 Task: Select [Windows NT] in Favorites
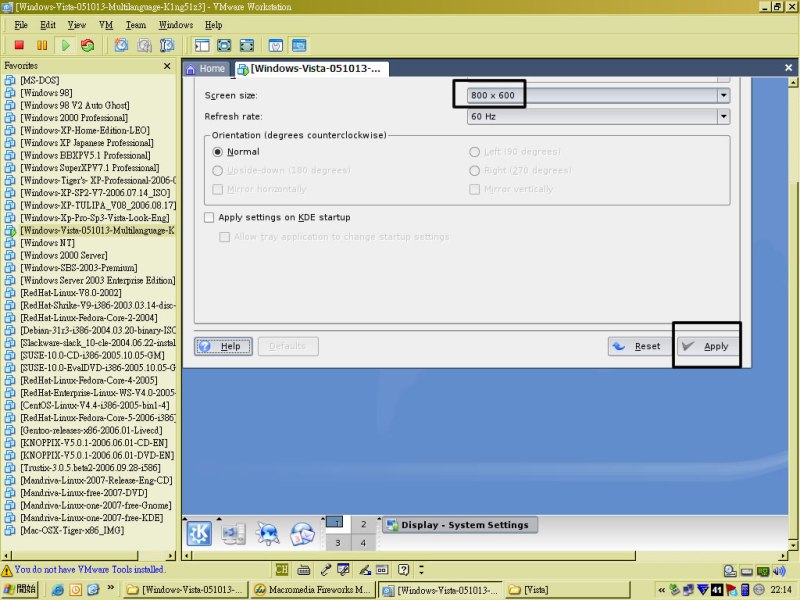pyautogui.click(x=47, y=243)
